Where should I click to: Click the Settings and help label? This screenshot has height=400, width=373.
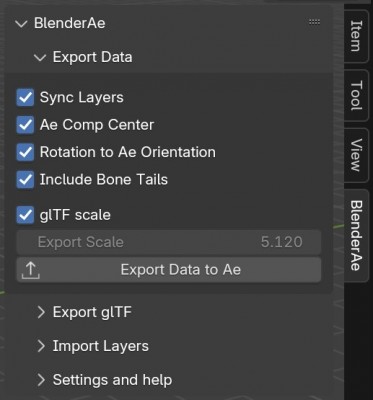pyautogui.click(x=112, y=380)
